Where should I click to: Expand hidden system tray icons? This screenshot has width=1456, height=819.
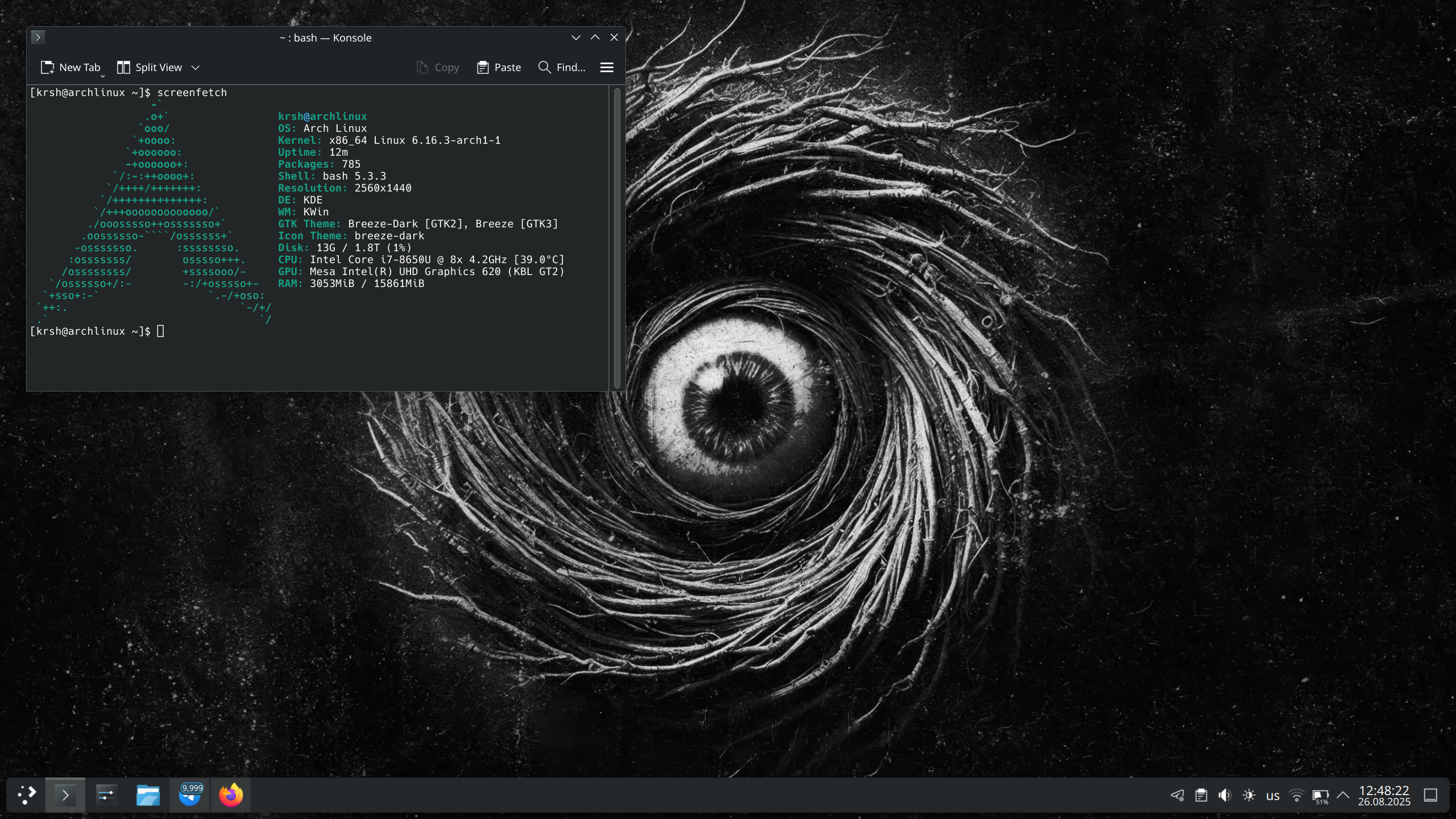1343,795
